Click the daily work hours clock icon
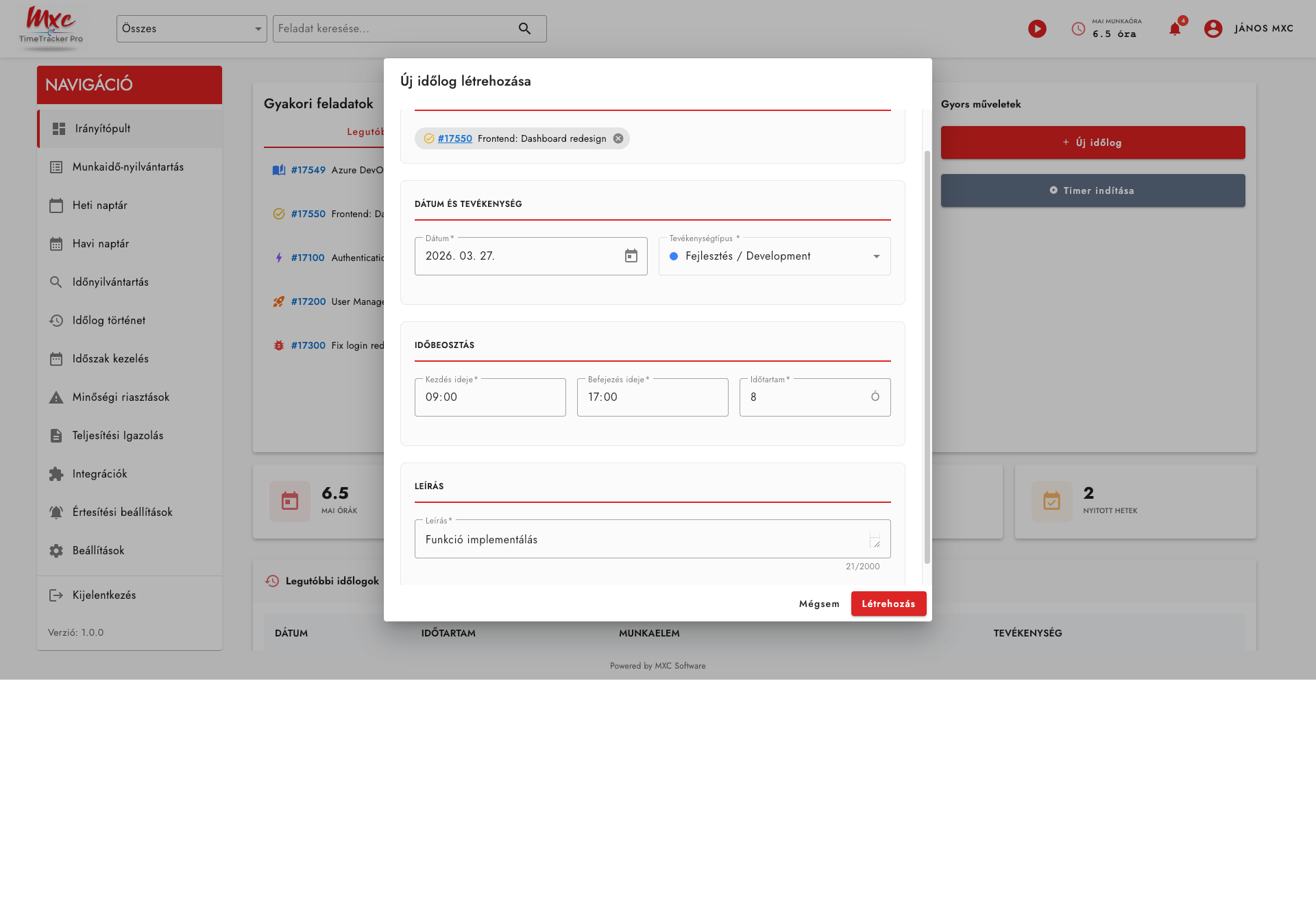 [1078, 29]
